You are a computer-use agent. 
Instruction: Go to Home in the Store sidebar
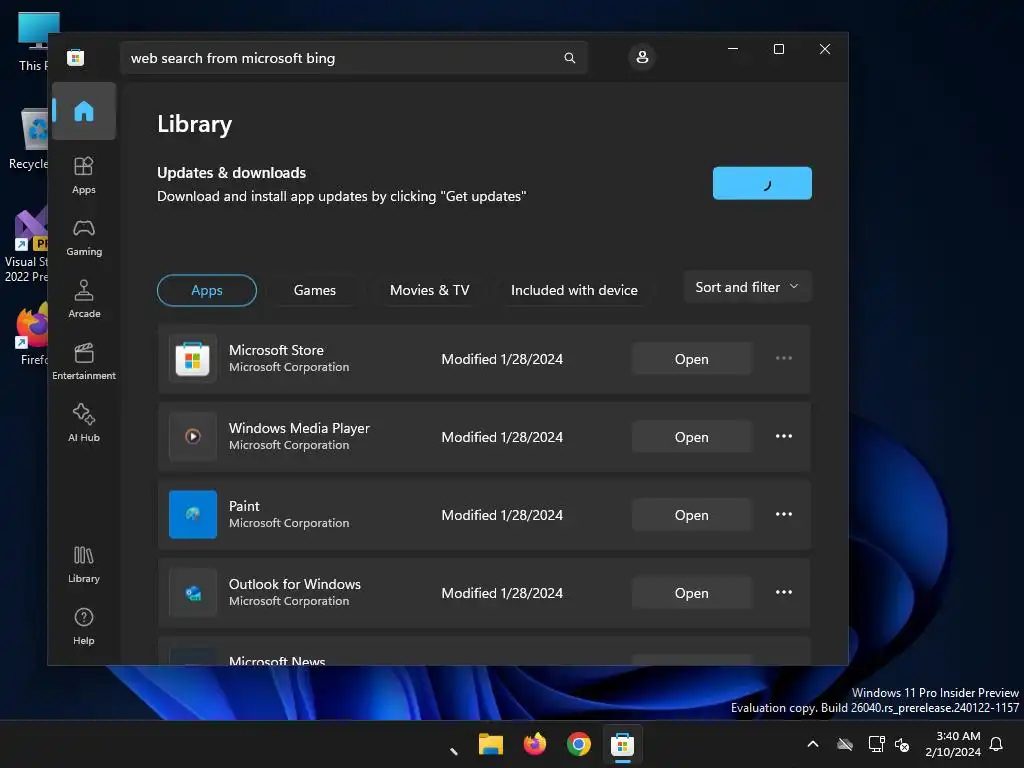pyautogui.click(x=84, y=111)
